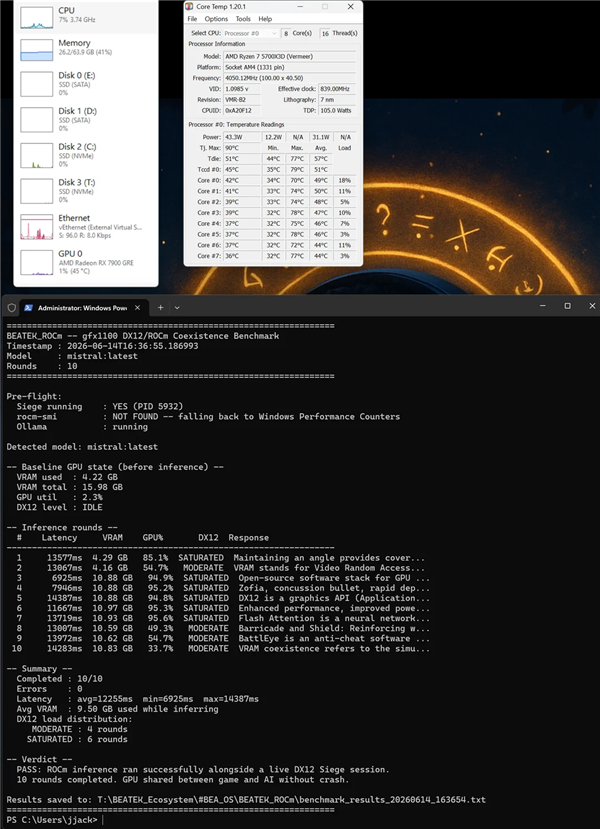600x829 pixels.
Task: Open the Help menu in Core Temp
Action: point(265,19)
